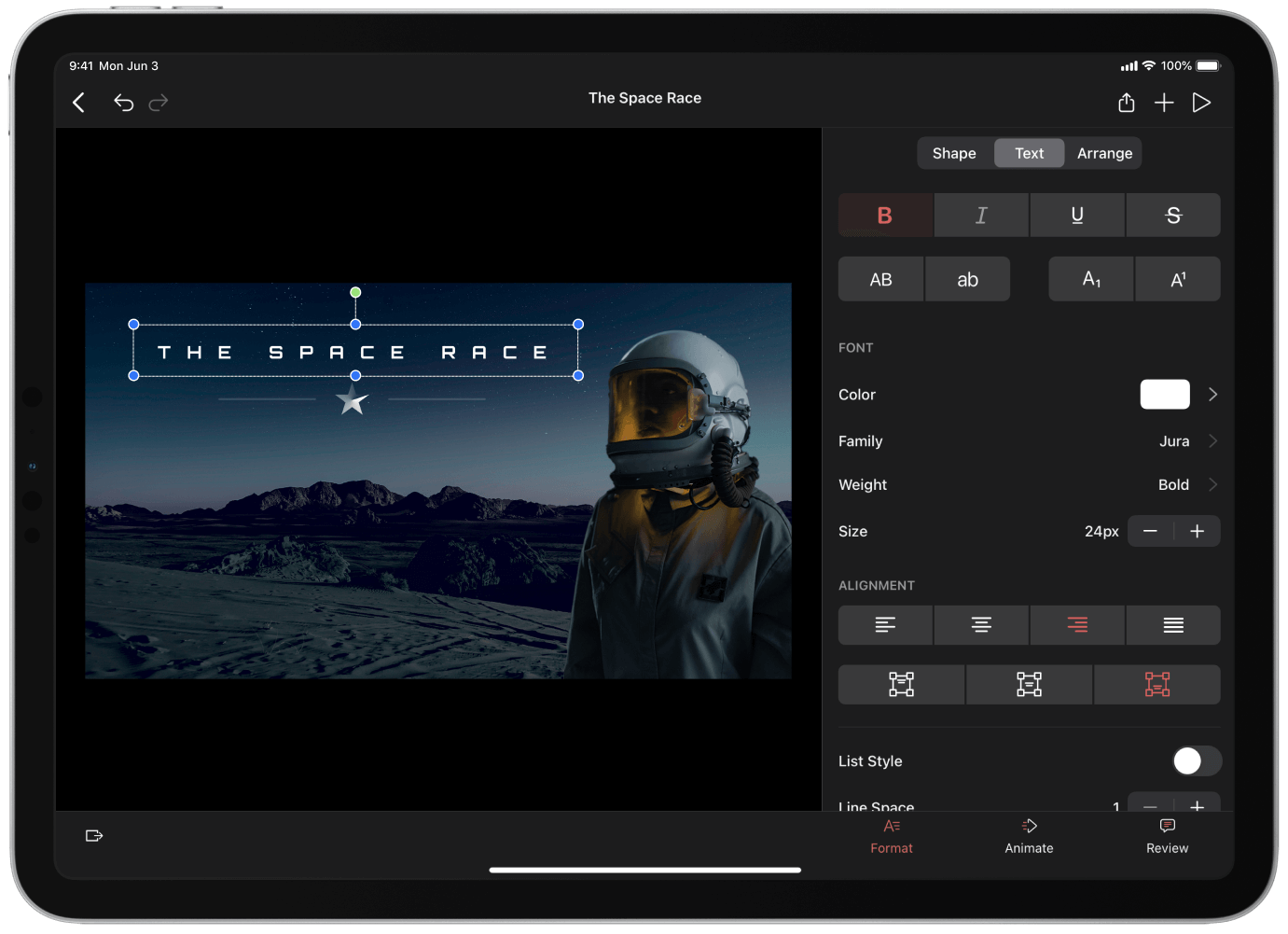
Task: Toggle underline text formatting
Action: pyautogui.click(x=1077, y=216)
